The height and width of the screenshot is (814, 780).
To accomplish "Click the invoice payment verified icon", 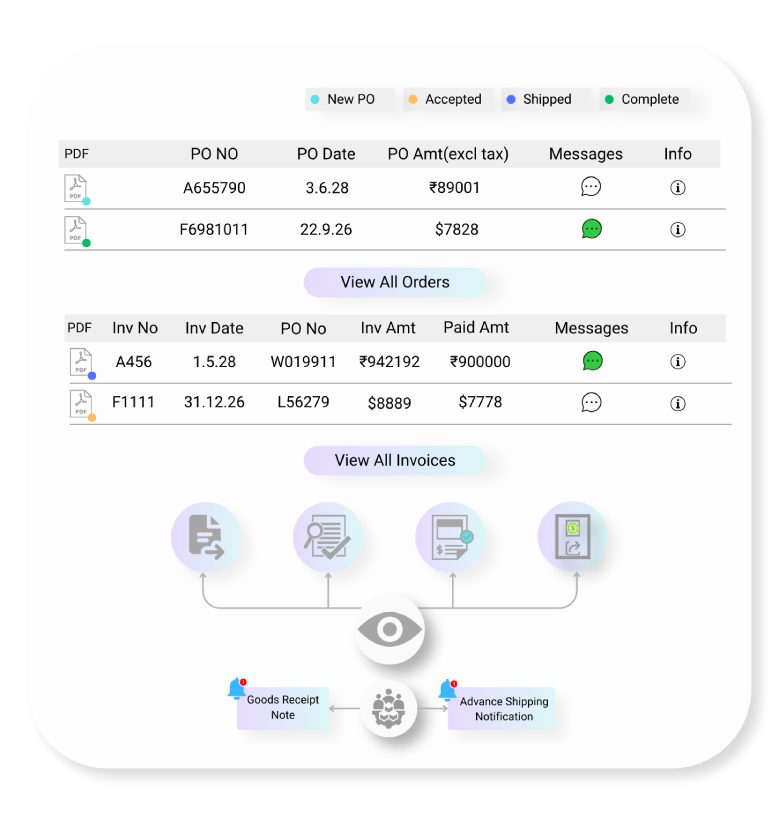I will 451,537.
